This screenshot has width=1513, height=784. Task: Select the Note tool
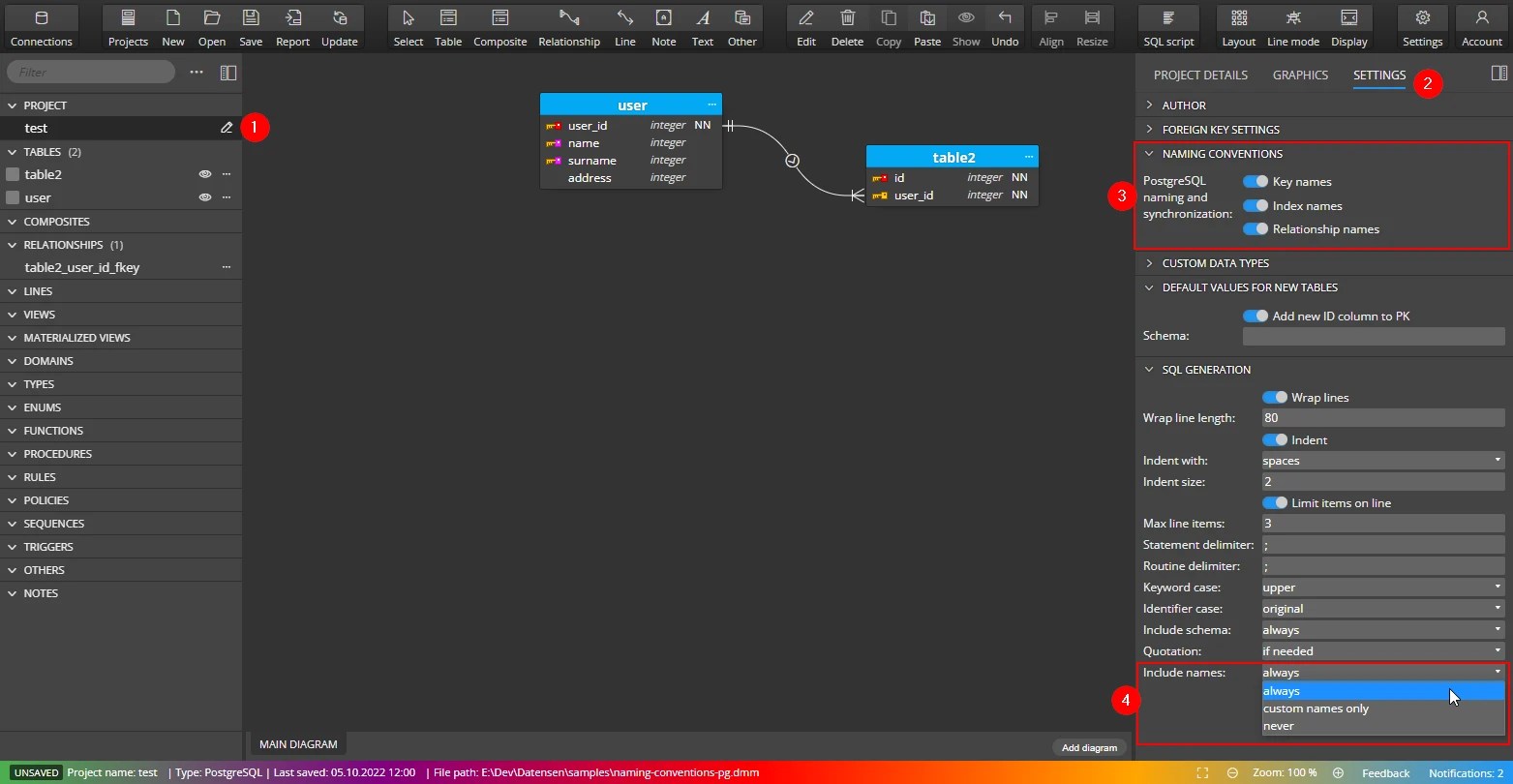[663, 24]
